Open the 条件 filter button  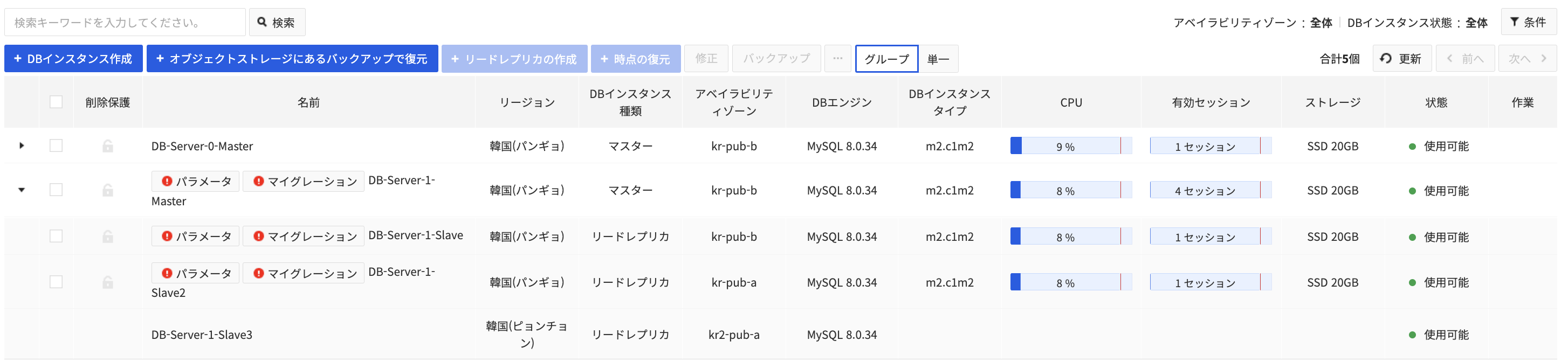point(1529,23)
